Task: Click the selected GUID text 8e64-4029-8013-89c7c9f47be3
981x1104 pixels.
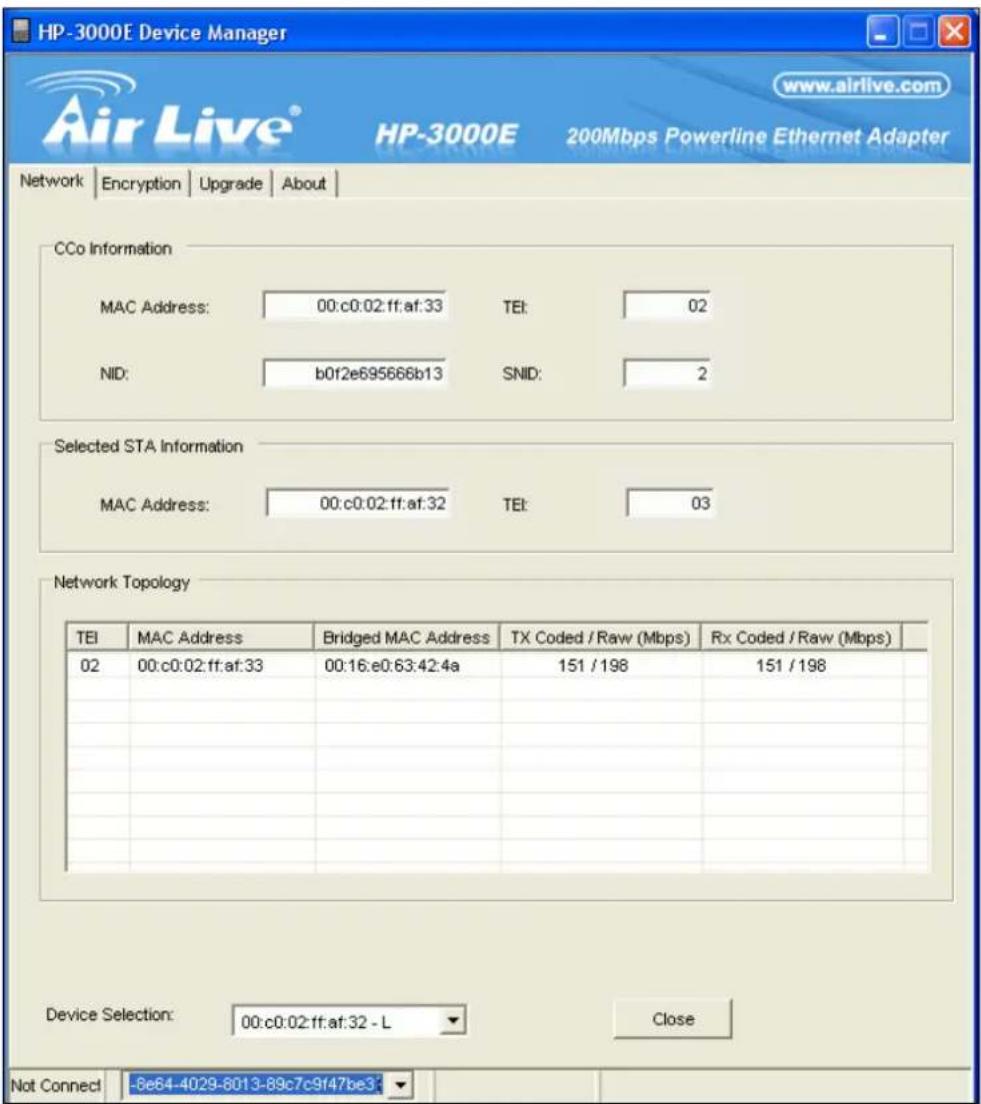Action: pos(255,1084)
